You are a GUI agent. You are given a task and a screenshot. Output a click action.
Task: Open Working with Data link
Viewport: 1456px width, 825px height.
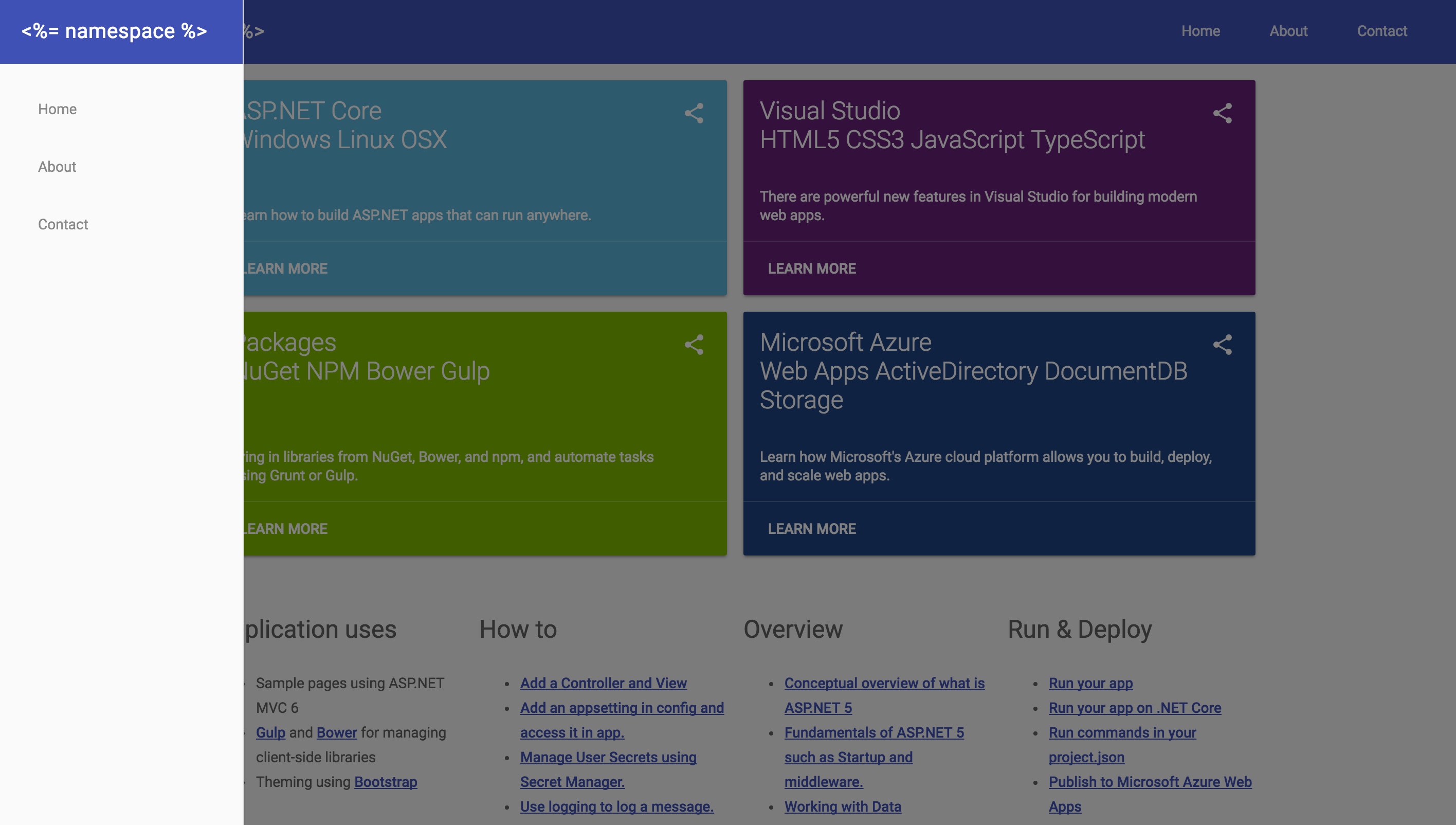(843, 806)
